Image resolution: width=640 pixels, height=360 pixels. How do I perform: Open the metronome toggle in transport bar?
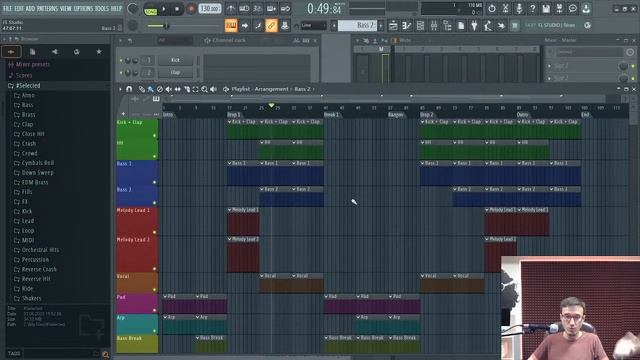(231, 9)
